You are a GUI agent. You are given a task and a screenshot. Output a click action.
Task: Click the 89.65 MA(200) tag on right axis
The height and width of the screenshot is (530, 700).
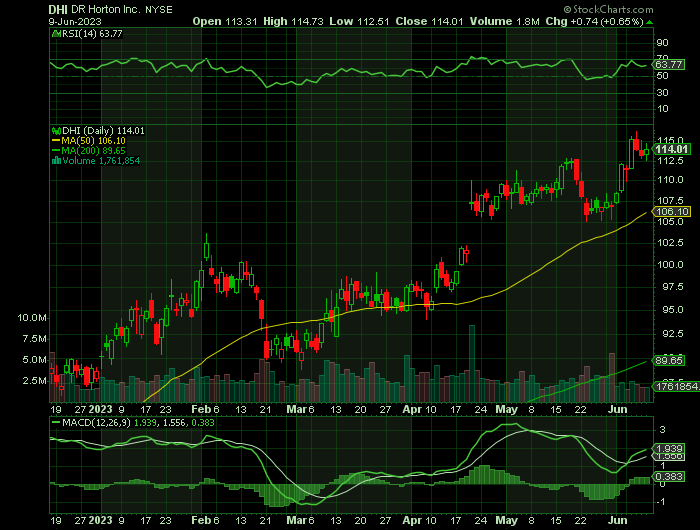tap(669, 360)
